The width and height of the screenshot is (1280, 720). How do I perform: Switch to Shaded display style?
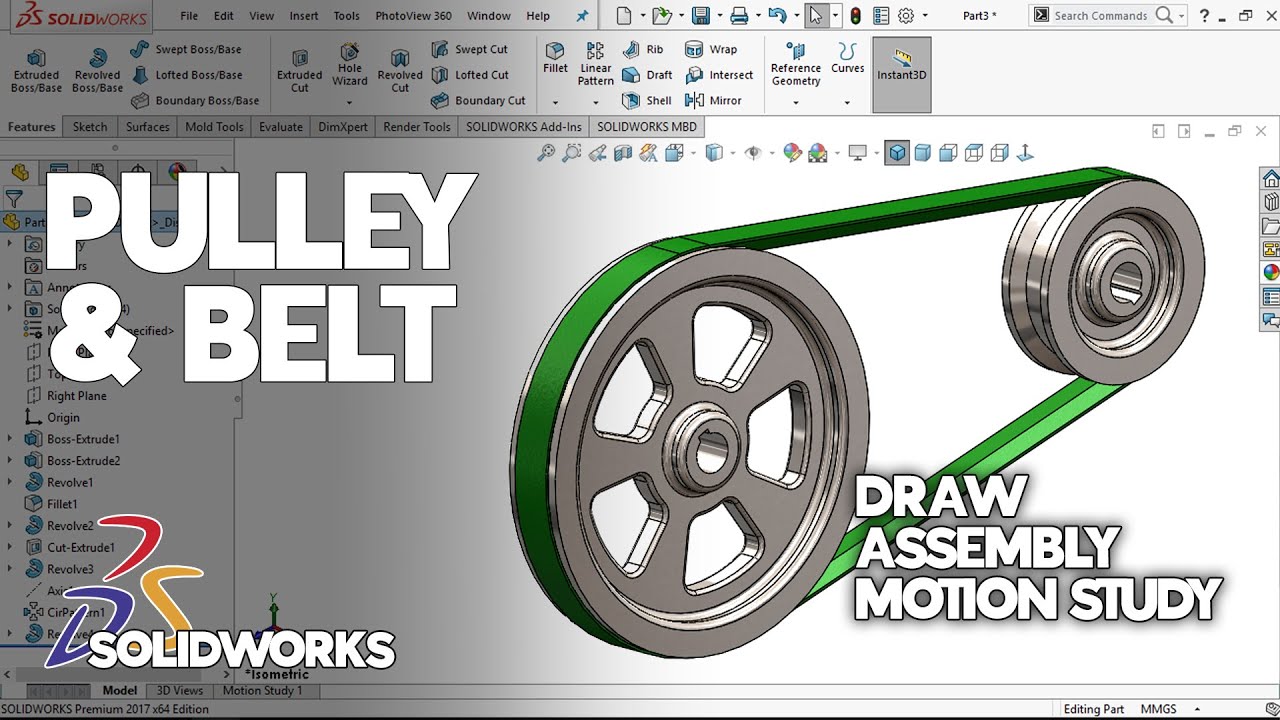pyautogui.click(x=922, y=153)
